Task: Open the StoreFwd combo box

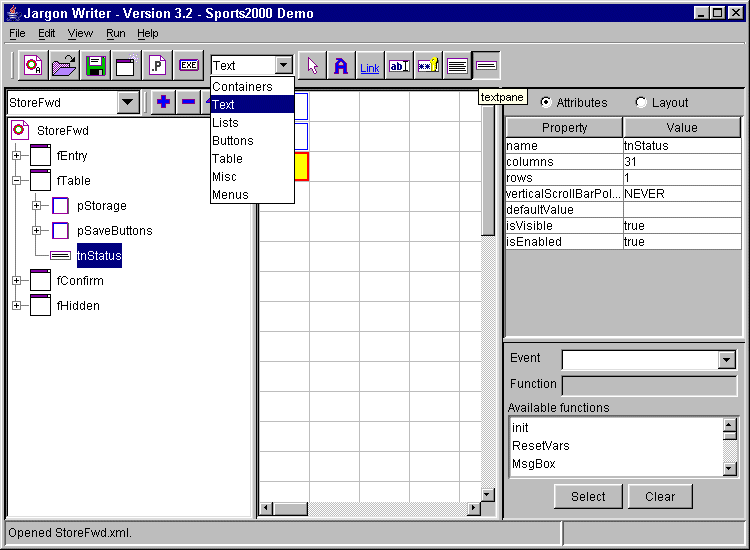Action: (x=128, y=102)
